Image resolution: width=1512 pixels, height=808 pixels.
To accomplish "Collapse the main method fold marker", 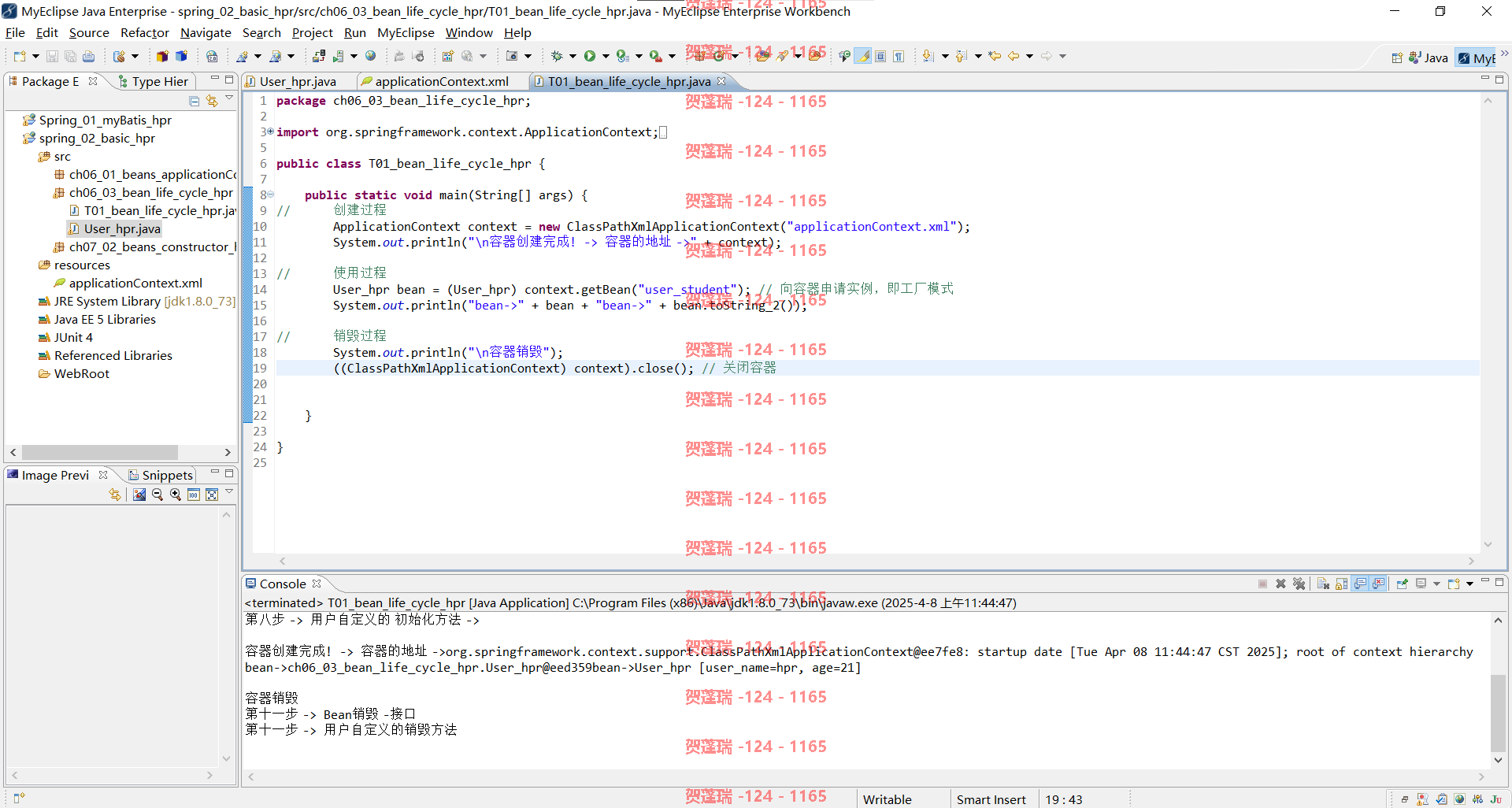I will [270, 195].
